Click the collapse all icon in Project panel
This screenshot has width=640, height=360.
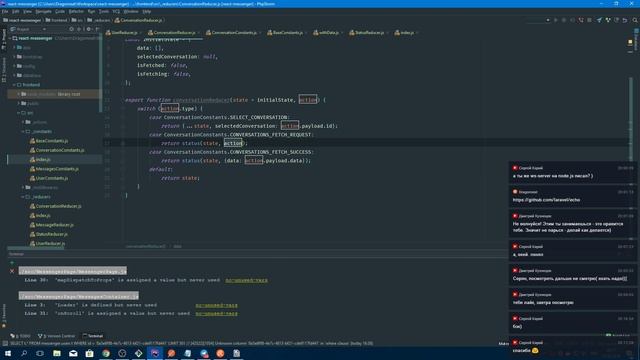[80, 29]
